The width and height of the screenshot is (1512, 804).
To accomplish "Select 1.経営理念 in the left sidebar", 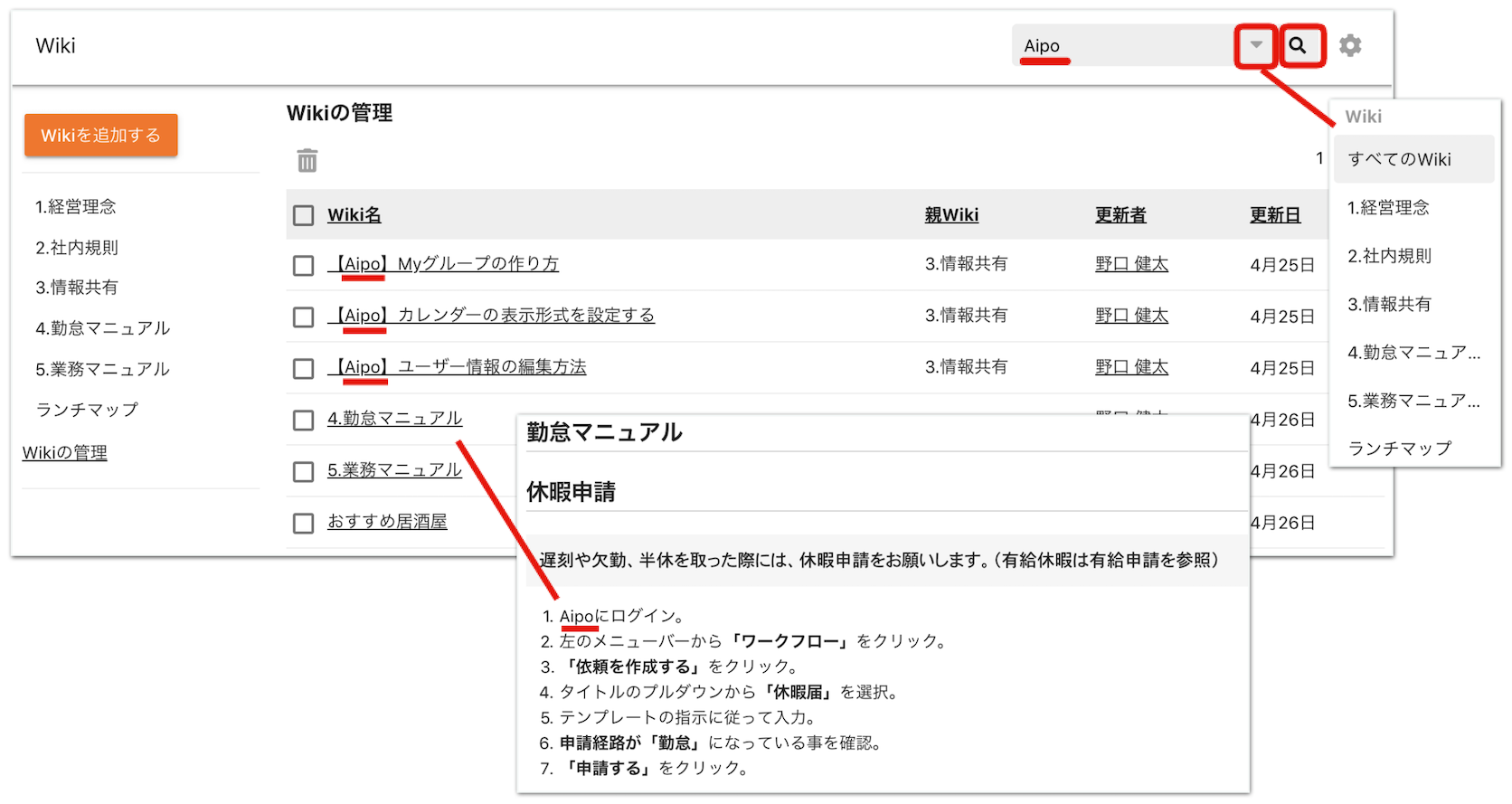I will 76,206.
